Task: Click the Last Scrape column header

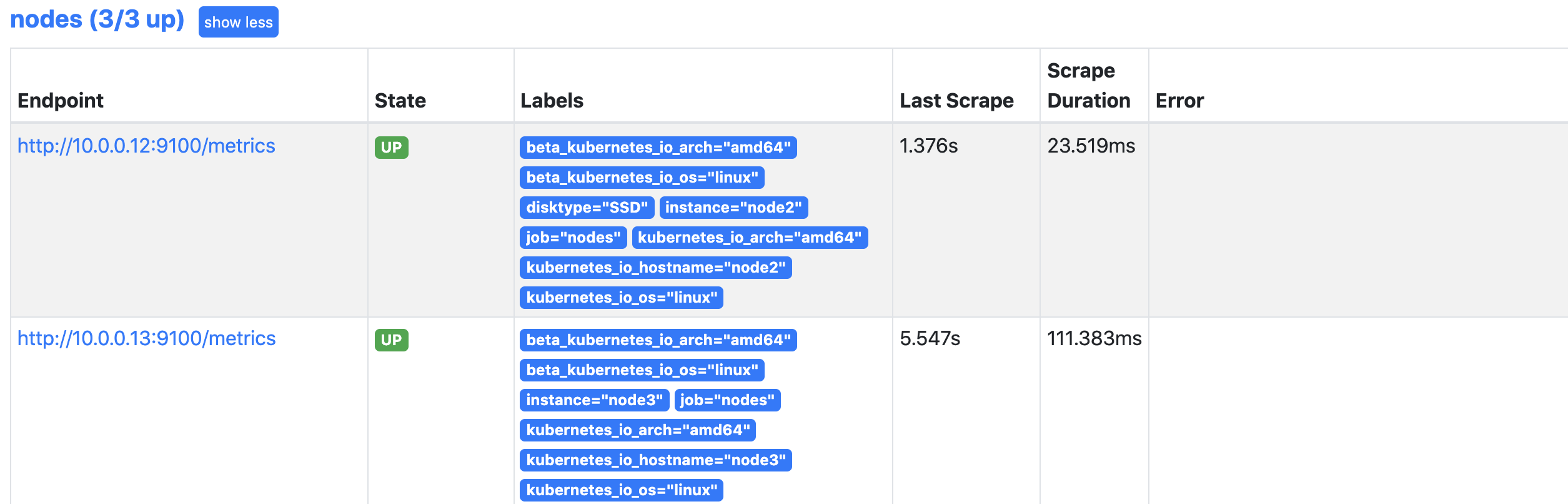Action: (x=956, y=101)
